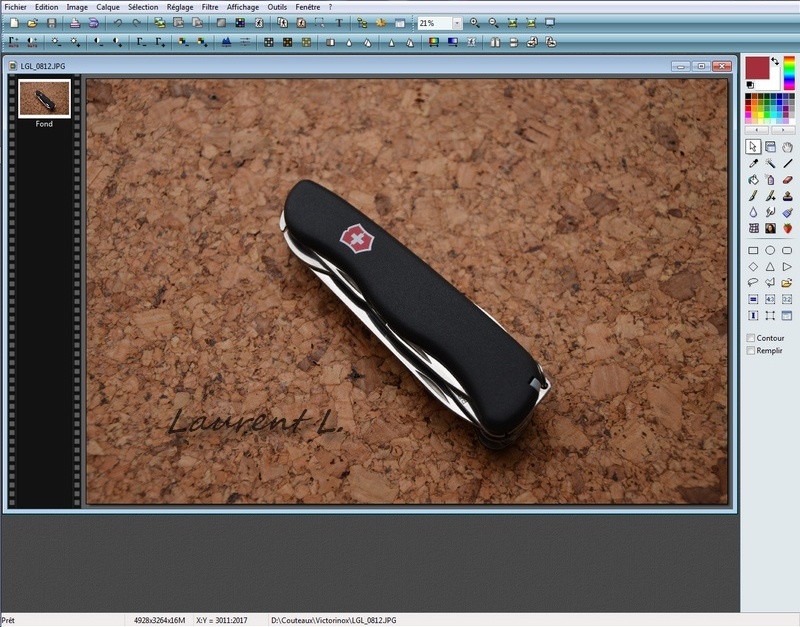The width and height of the screenshot is (800, 627).
Task: Enable the Remplir checkbox
Action: pos(751,350)
